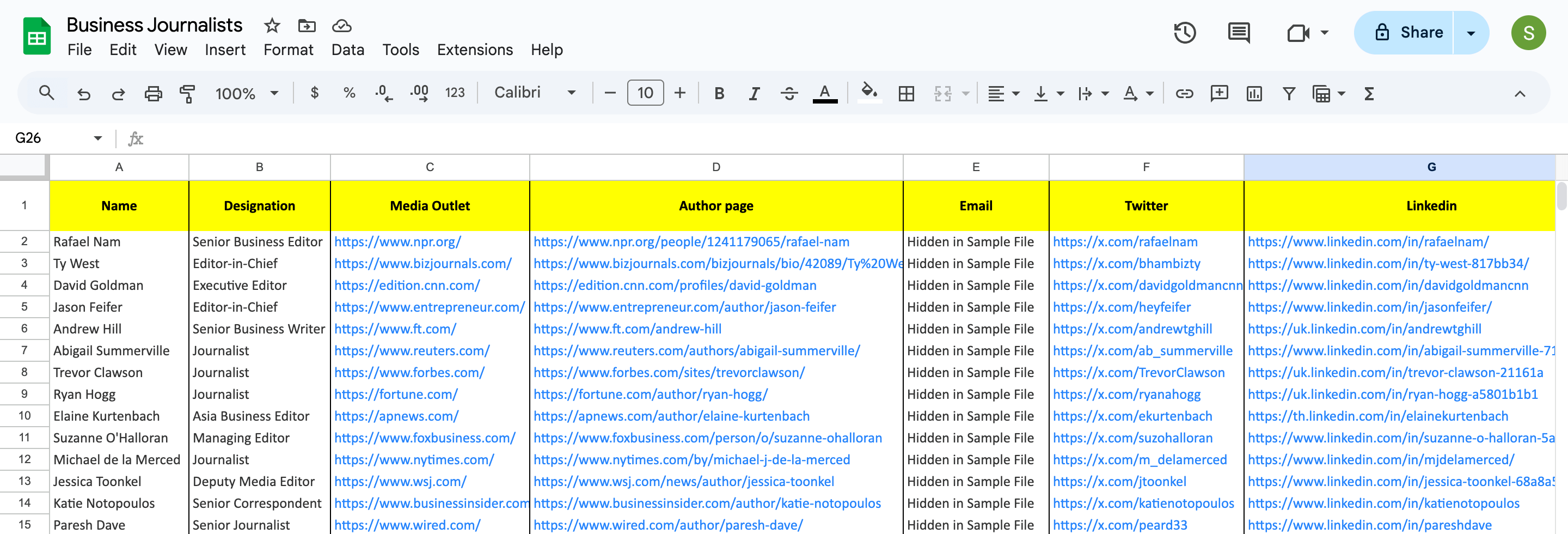The width and height of the screenshot is (1568, 534).
Task: Select column D header
Action: [716, 167]
